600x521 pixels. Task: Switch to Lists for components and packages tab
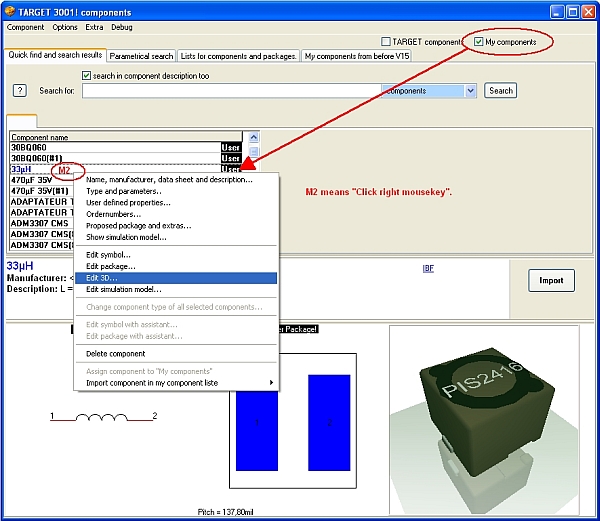point(238,57)
